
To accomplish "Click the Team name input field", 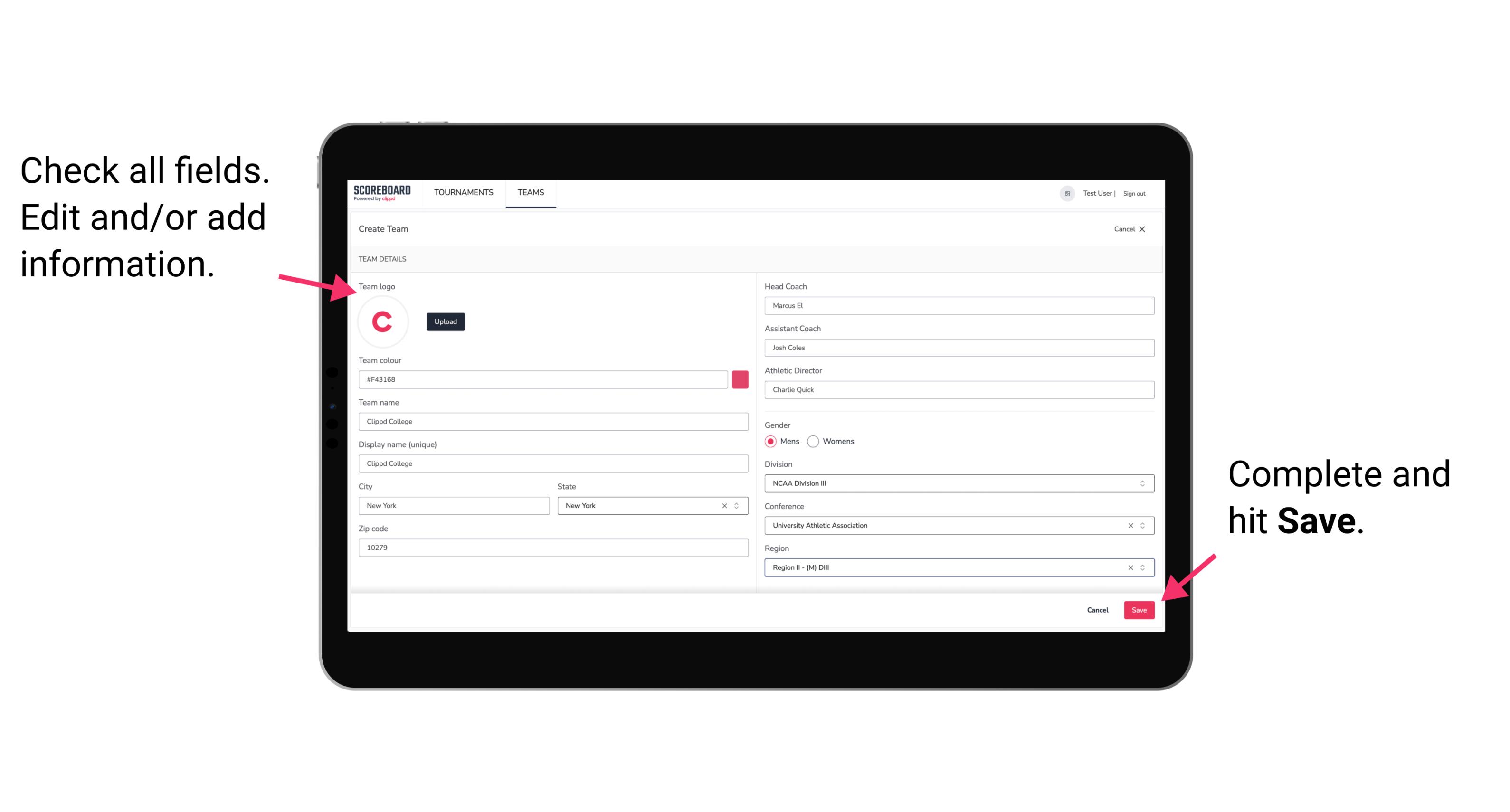I will (553, 421).
